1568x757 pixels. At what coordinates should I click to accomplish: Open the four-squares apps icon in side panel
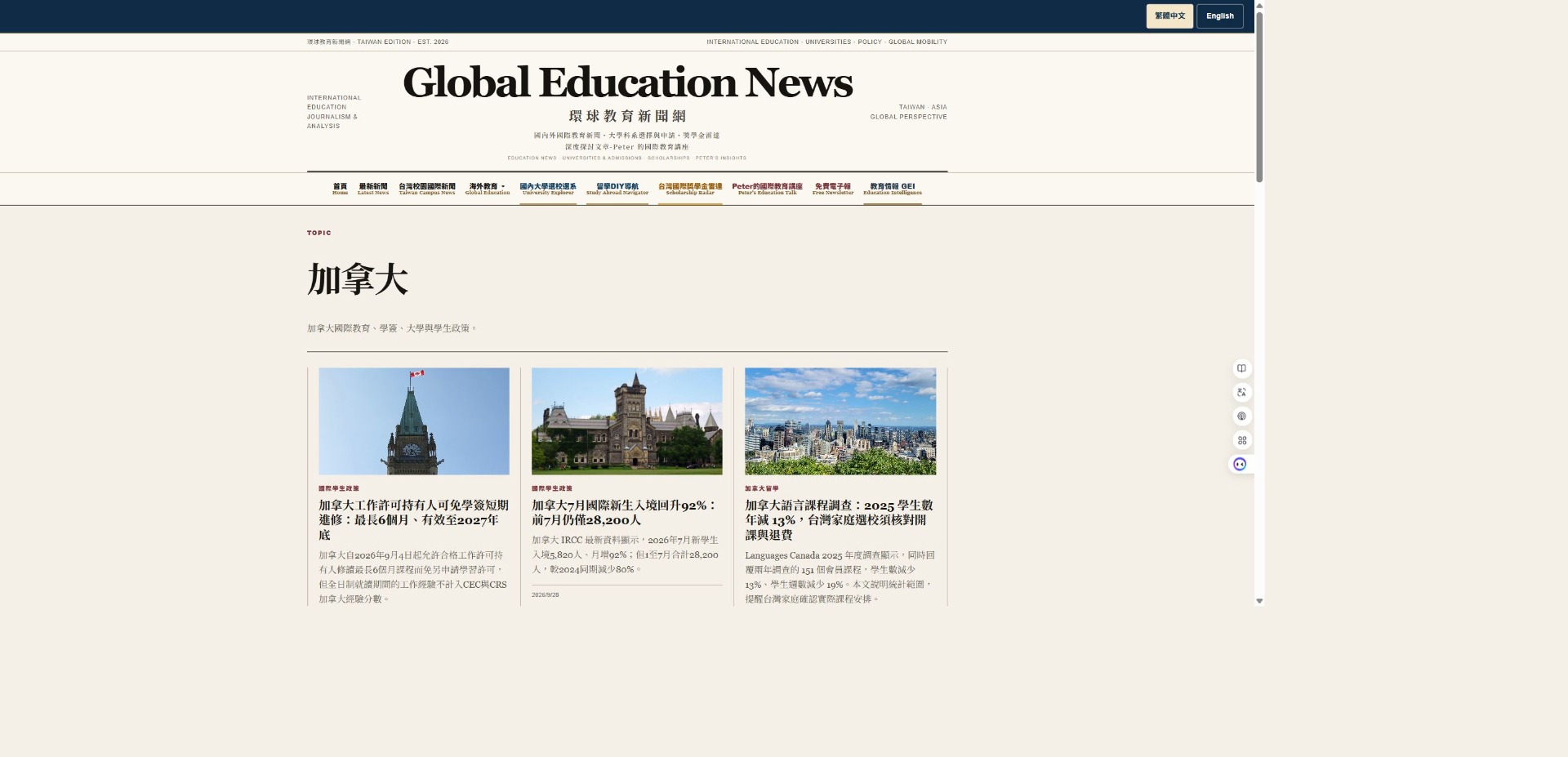[1241, 440]
